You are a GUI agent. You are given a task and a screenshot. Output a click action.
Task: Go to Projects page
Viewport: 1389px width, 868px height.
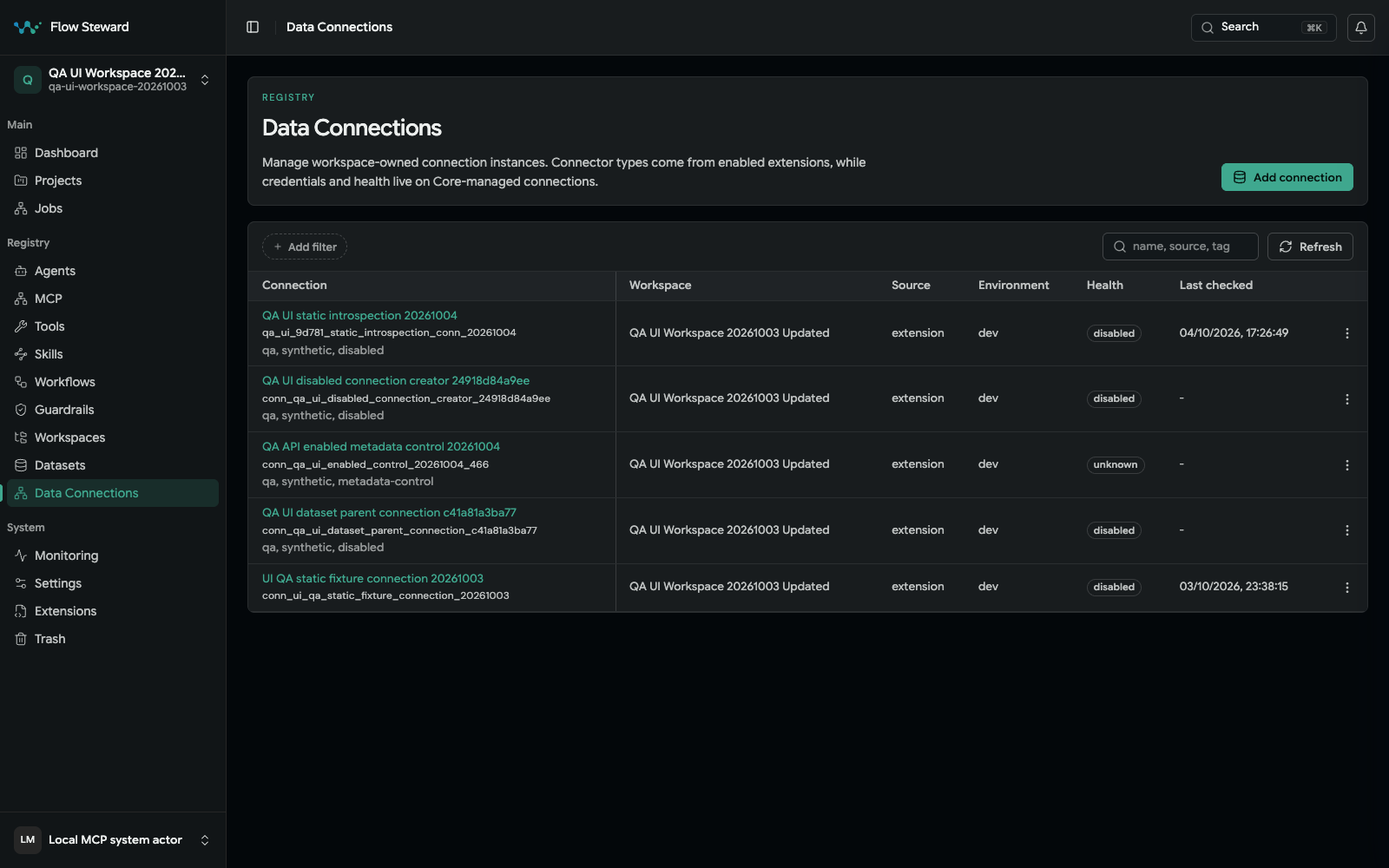(x=113, y=181)
